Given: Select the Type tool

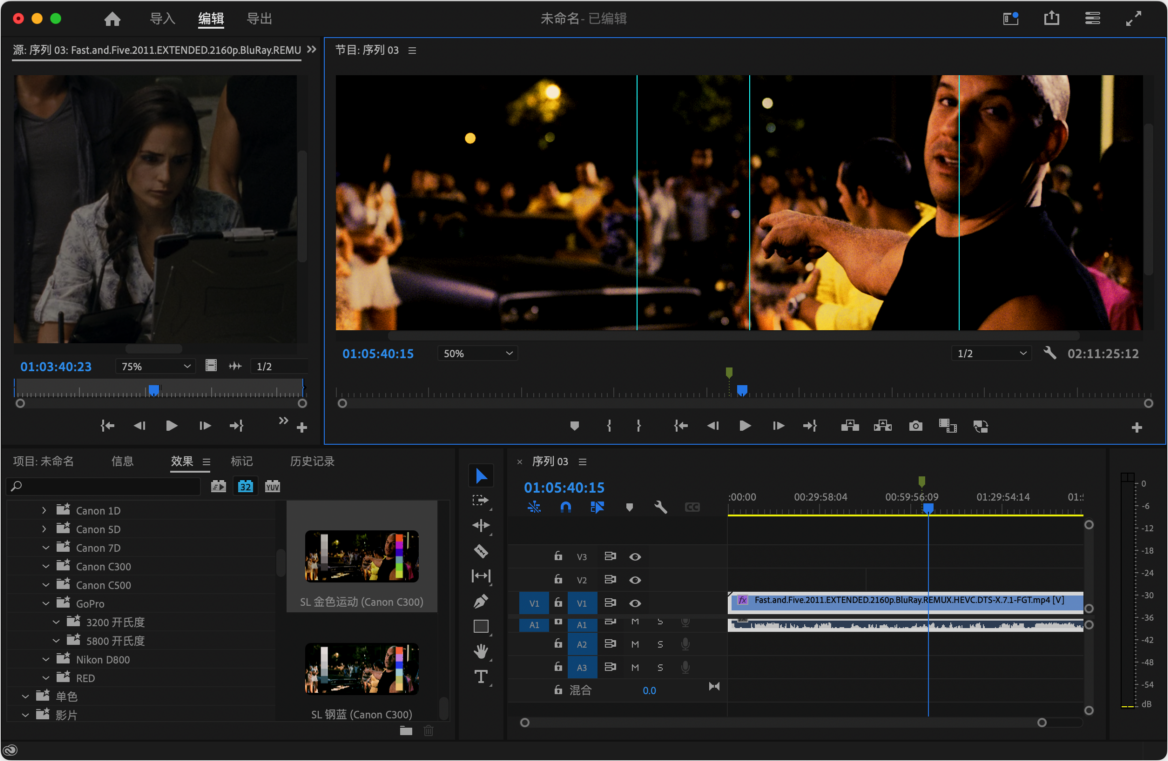Looking at the screenshot, I should (481, 677).
